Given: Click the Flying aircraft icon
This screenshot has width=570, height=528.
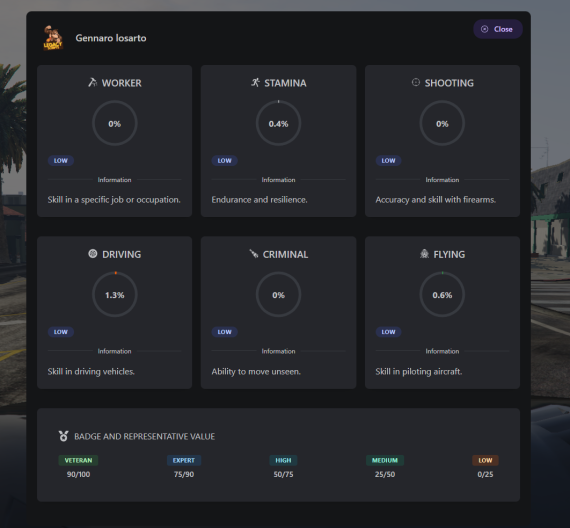Looking at the screenshot, I should pos(424,254).
